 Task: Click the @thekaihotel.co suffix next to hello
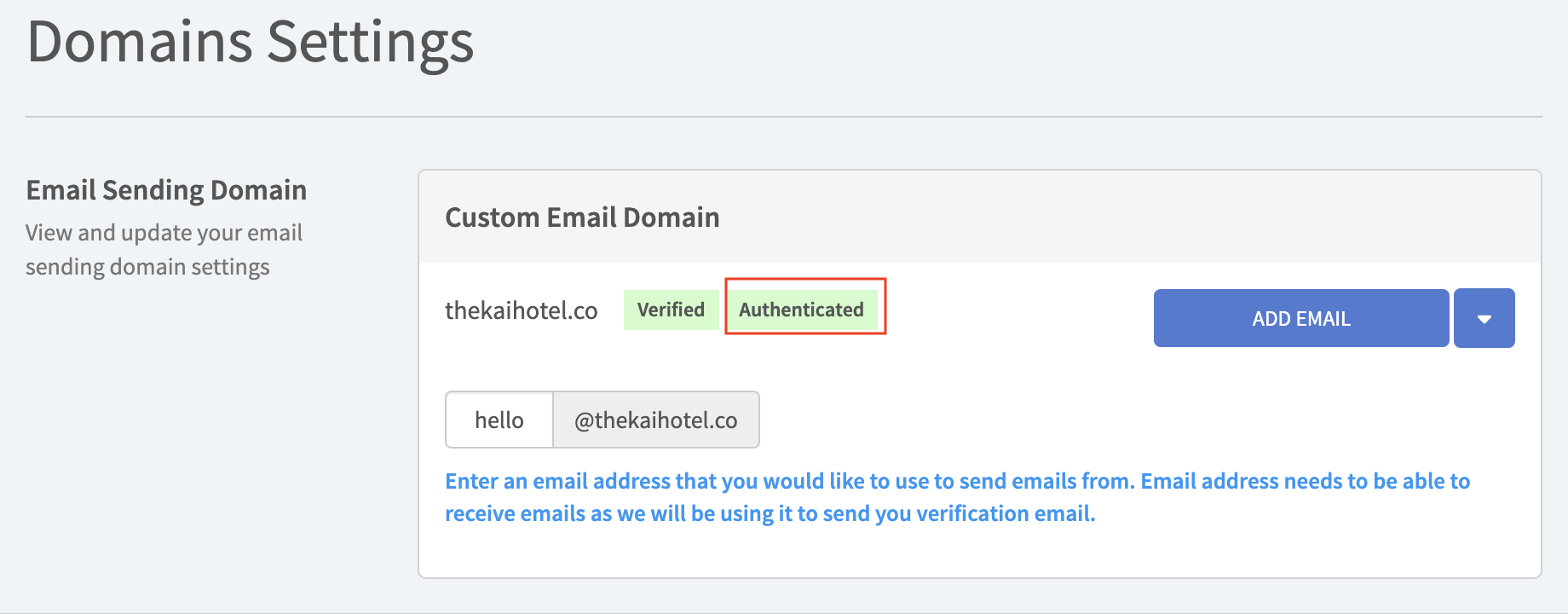[655, 420]
